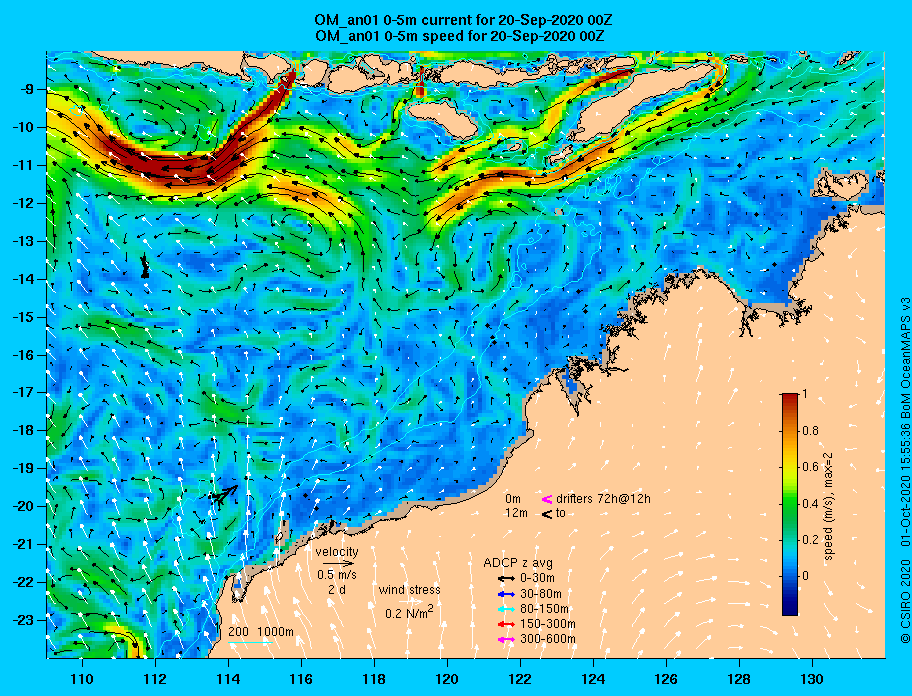
Task: Click the '12m' drifter depth label
Action: click(x=516, y=513)
